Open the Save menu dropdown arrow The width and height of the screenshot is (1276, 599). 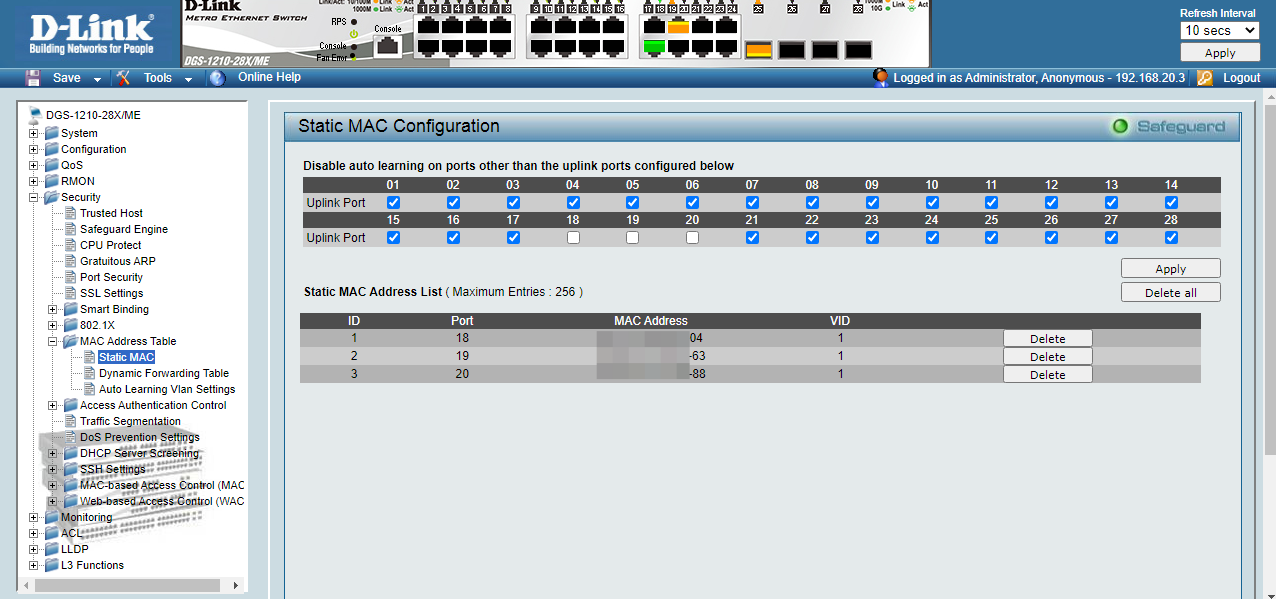coord(97,79)
